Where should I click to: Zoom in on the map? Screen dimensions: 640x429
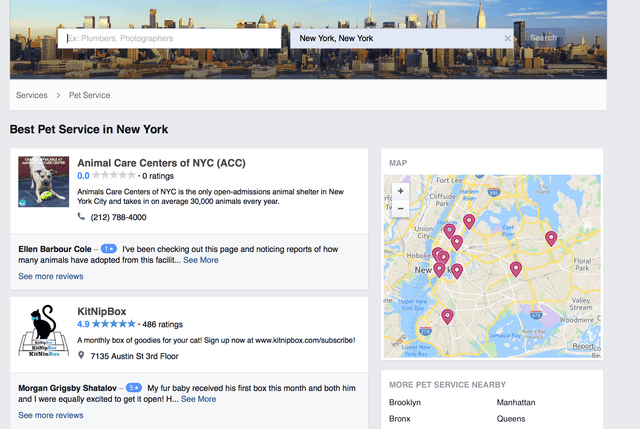pyautogui.click(x=400, y=191)
